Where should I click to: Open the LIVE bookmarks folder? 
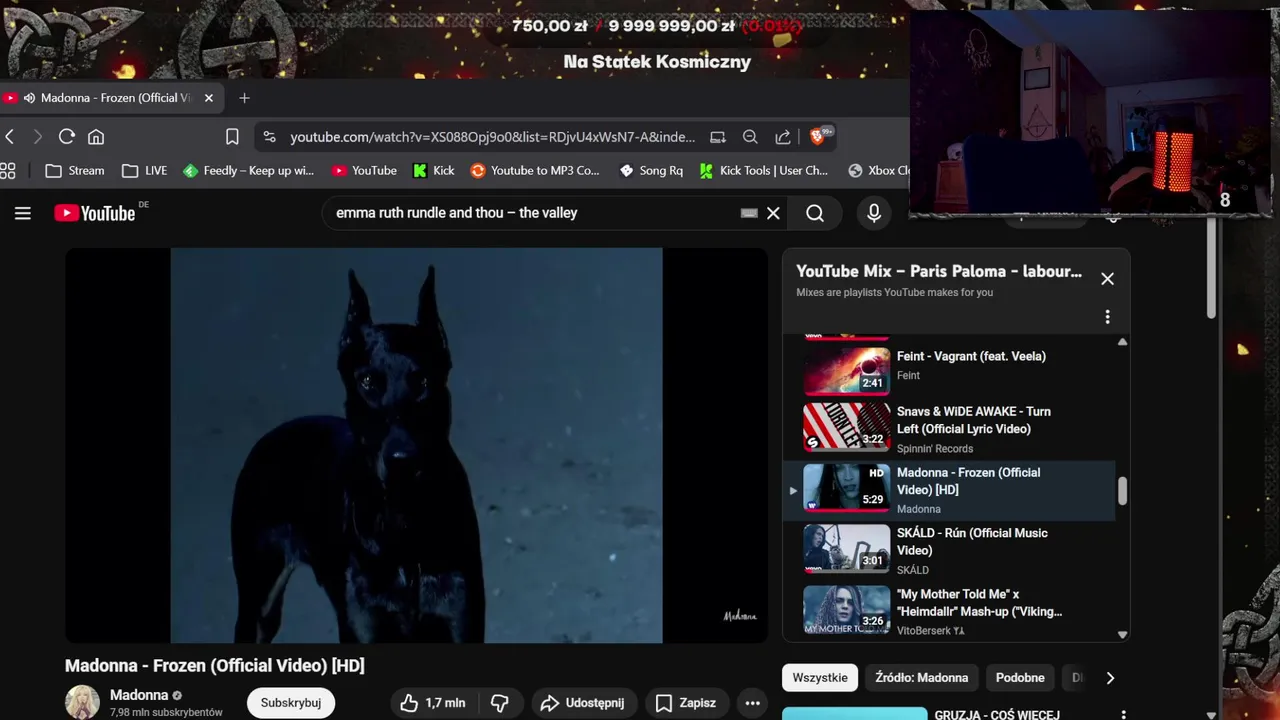[145, 171]
